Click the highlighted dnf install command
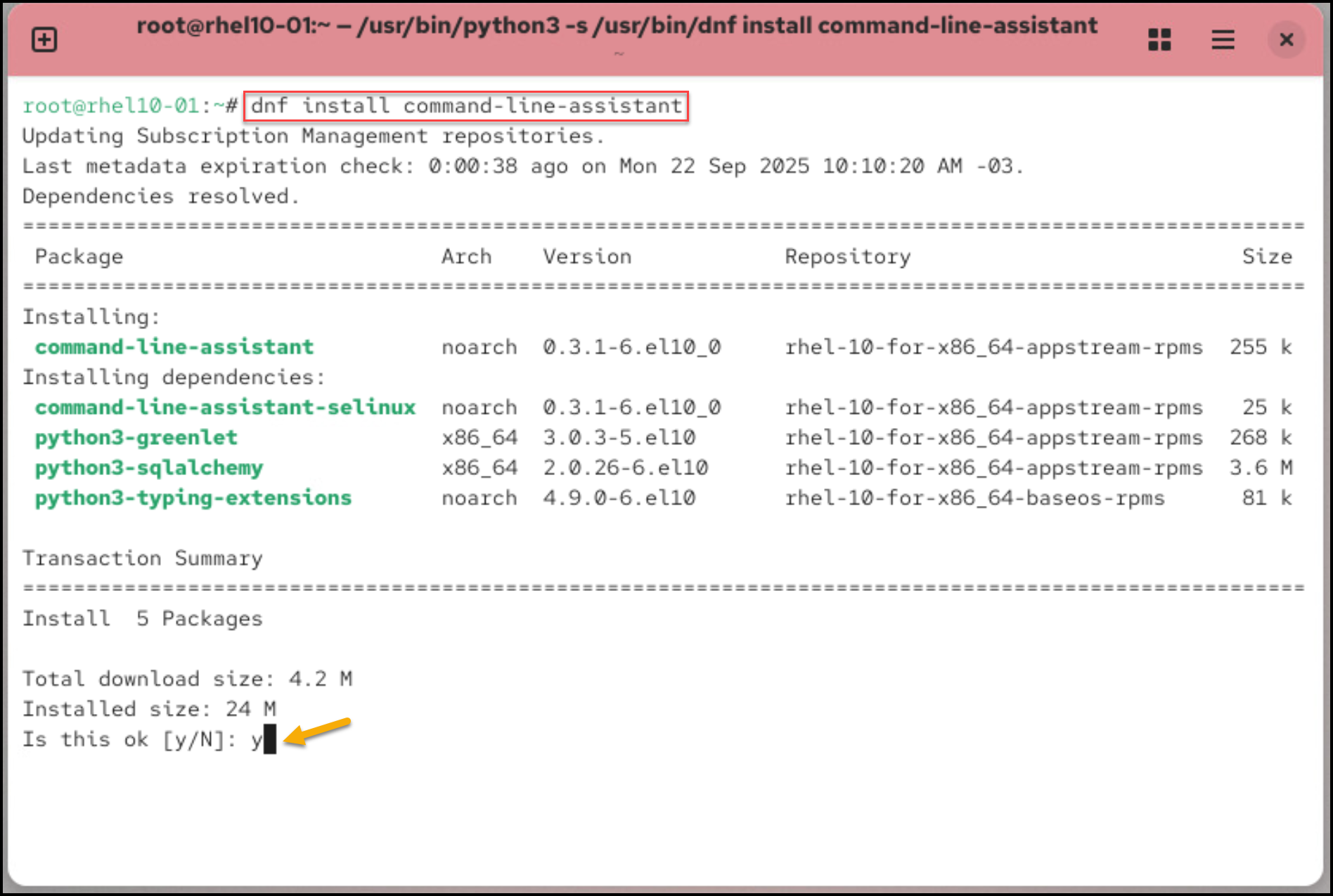This screenshot has width=1333, height=896. 465,106
